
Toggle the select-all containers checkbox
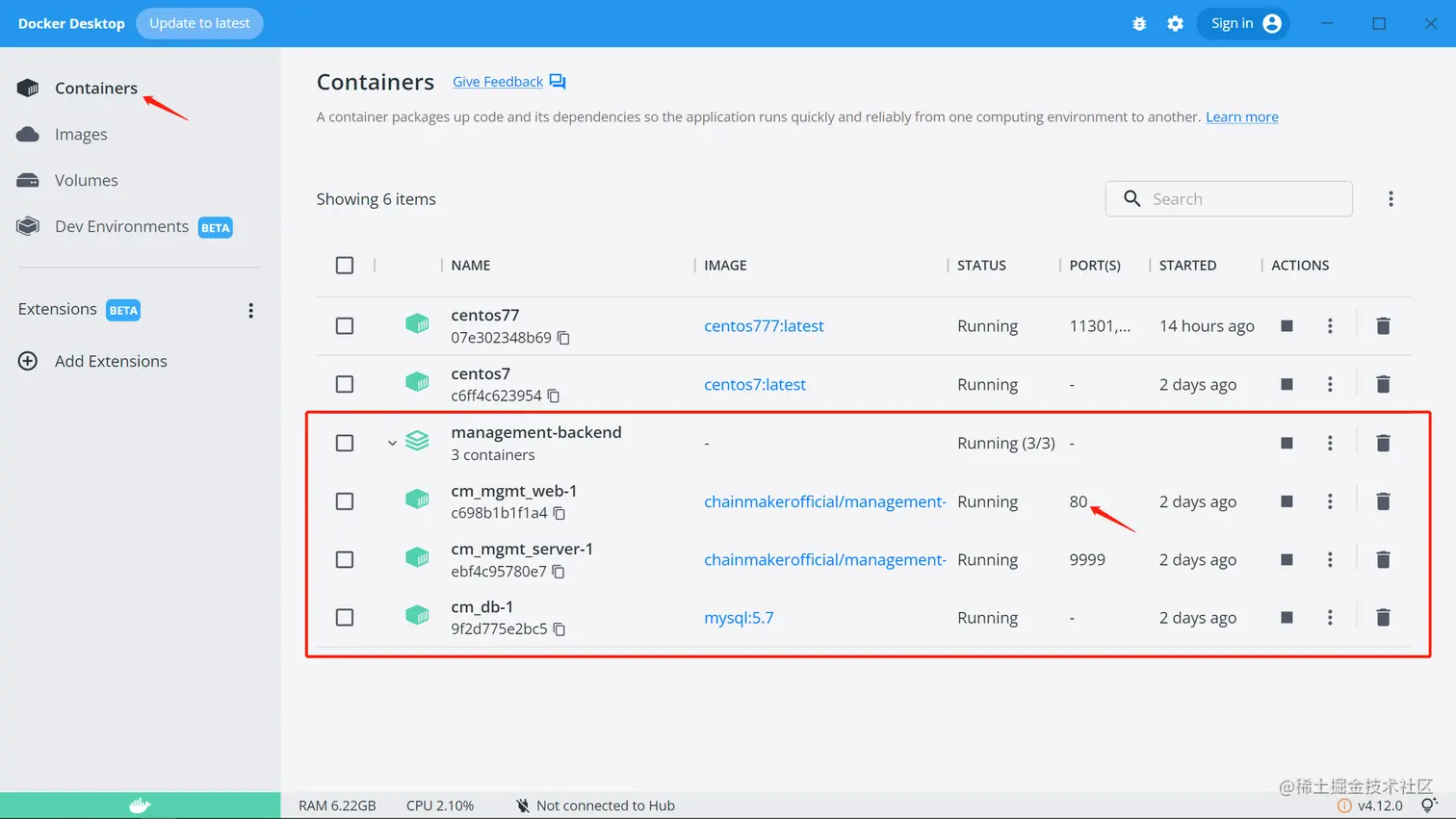tap(345, 266)
